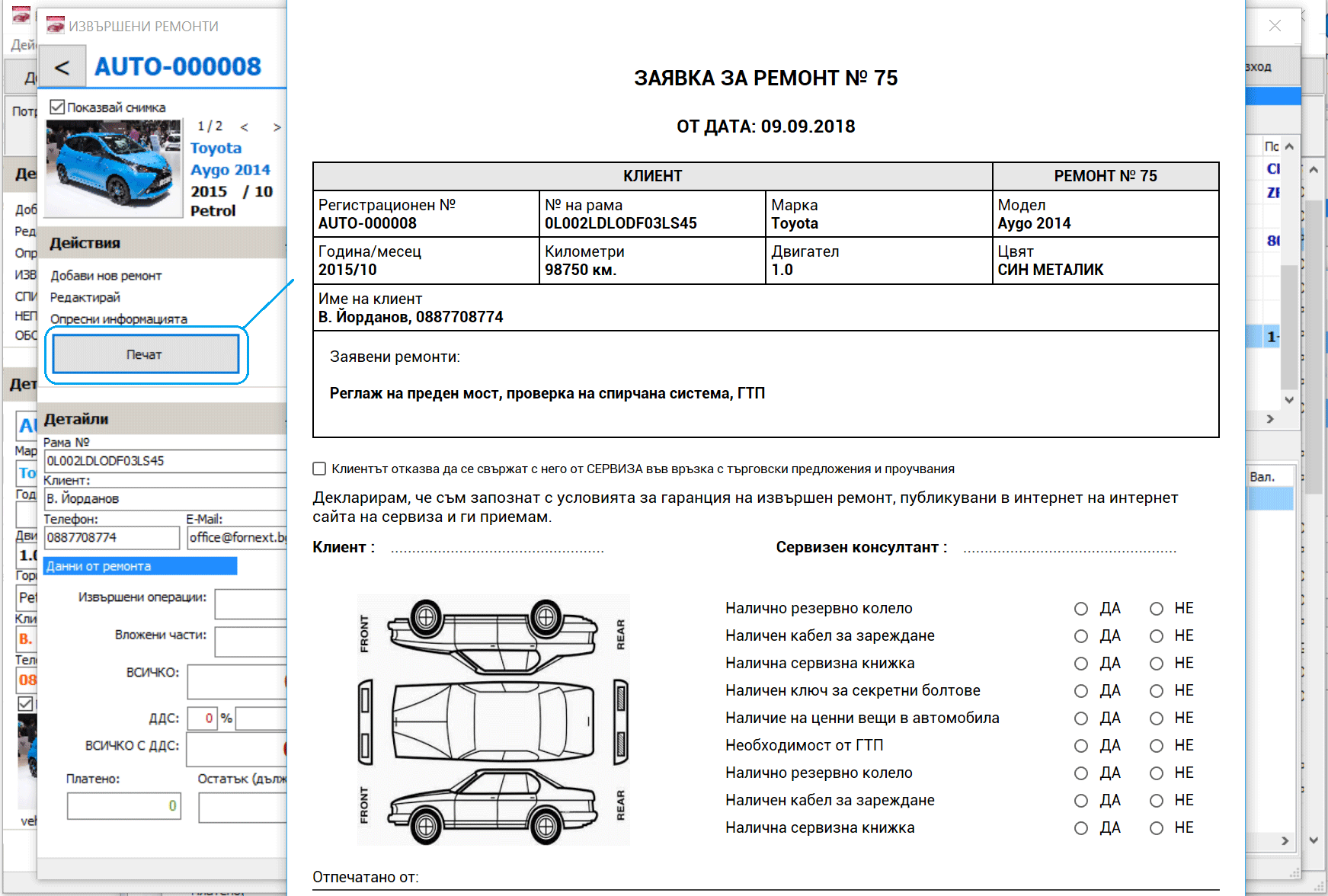This screenshot has width=1328, height=896.
Task: Click the Детайли section header
Action: (x=162, y=419)
